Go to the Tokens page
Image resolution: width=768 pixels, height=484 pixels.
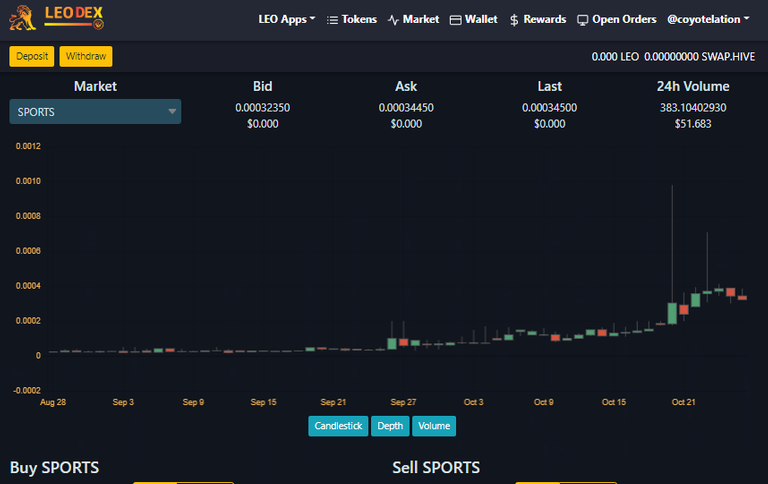[x=359, y=20]
